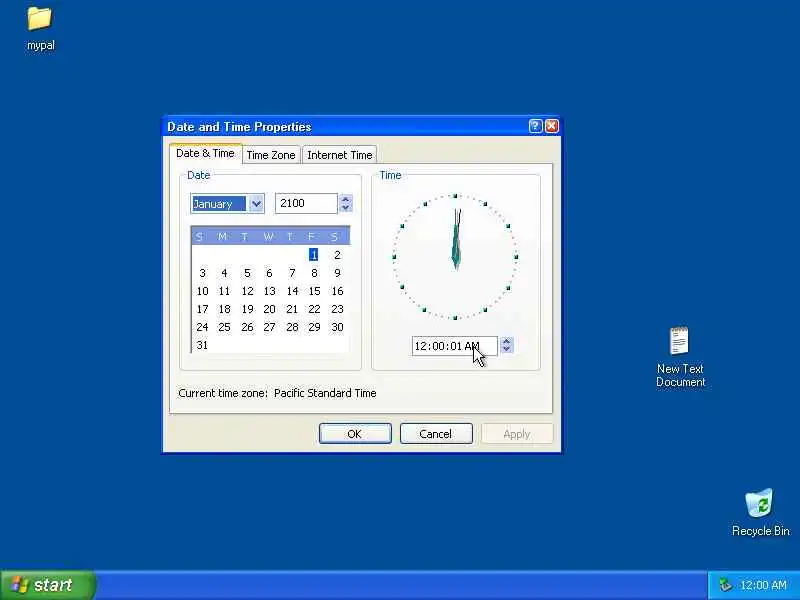
Task: Select day 31 in the calendar
Action: click(203, 345)
